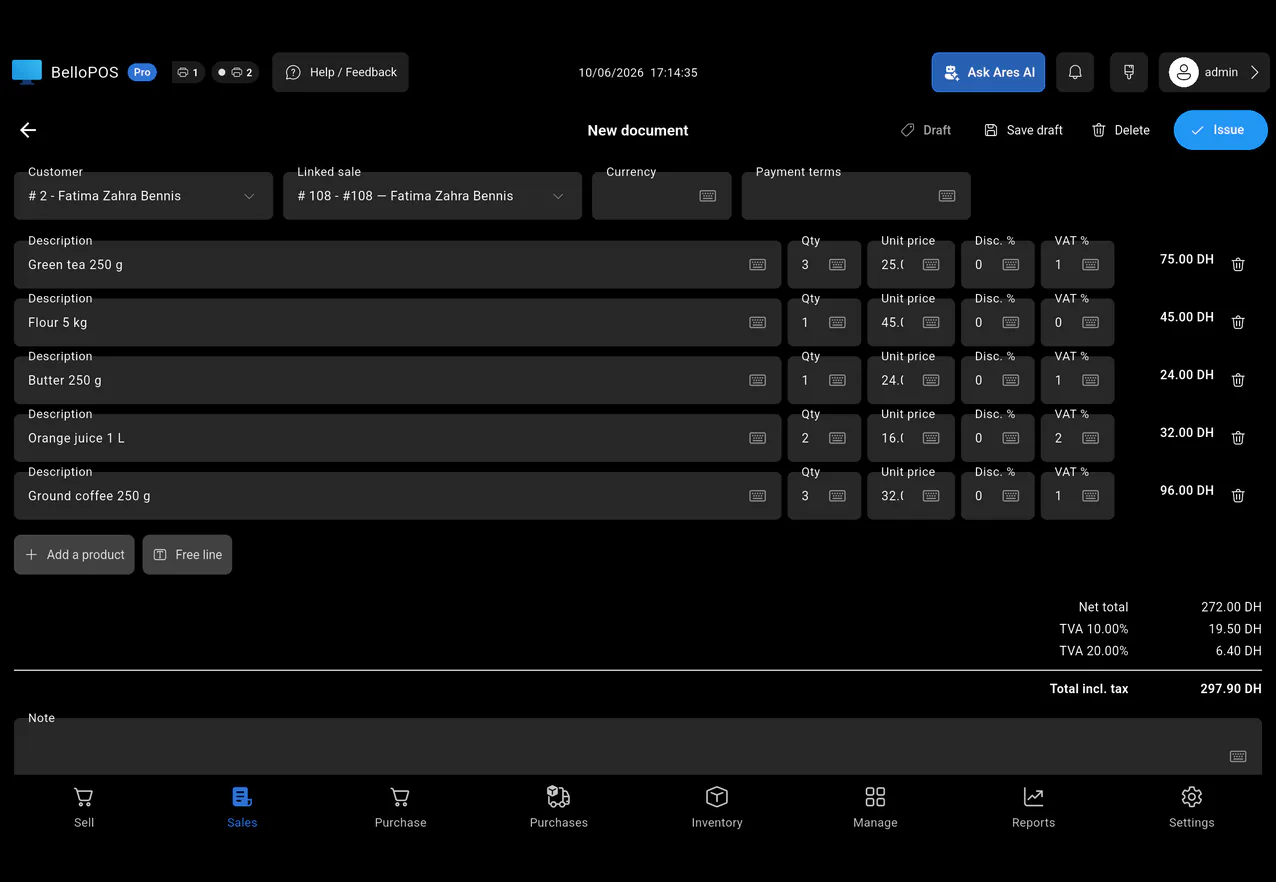Open the Reports tab
Image resolution: width=1276 pixels, height=882 pixels.
(x=1033, y=808)
